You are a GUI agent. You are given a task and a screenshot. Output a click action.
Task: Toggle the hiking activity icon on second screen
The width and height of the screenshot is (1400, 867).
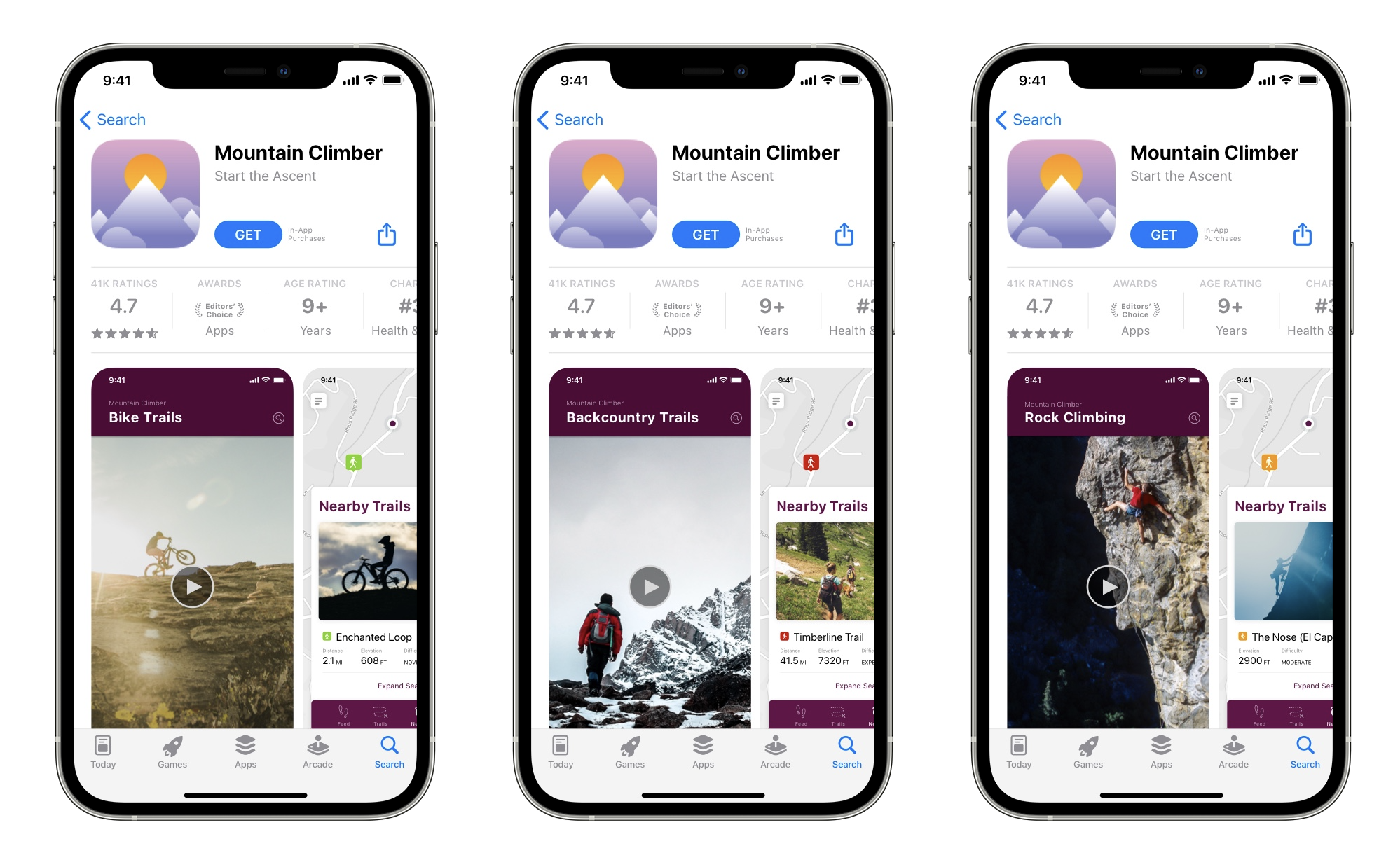coord(812,463)
